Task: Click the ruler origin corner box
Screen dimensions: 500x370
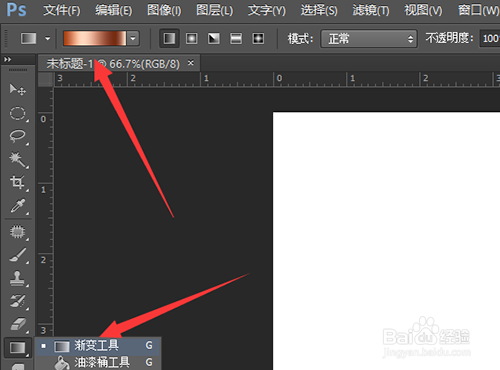Action: click(46, 80)
